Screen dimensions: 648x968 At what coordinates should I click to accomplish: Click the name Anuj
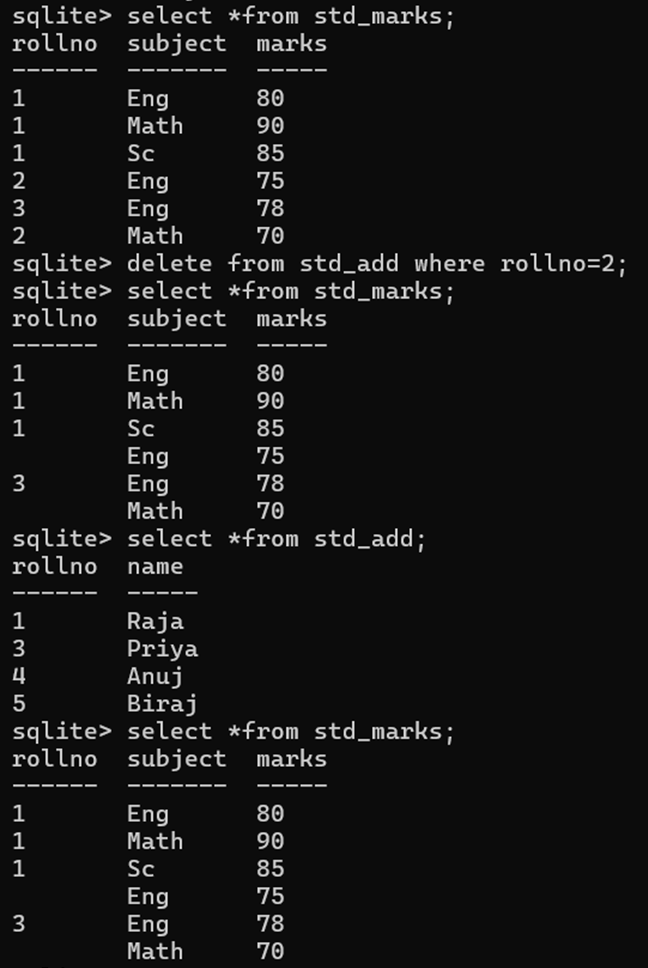click(x=155, y=676)
